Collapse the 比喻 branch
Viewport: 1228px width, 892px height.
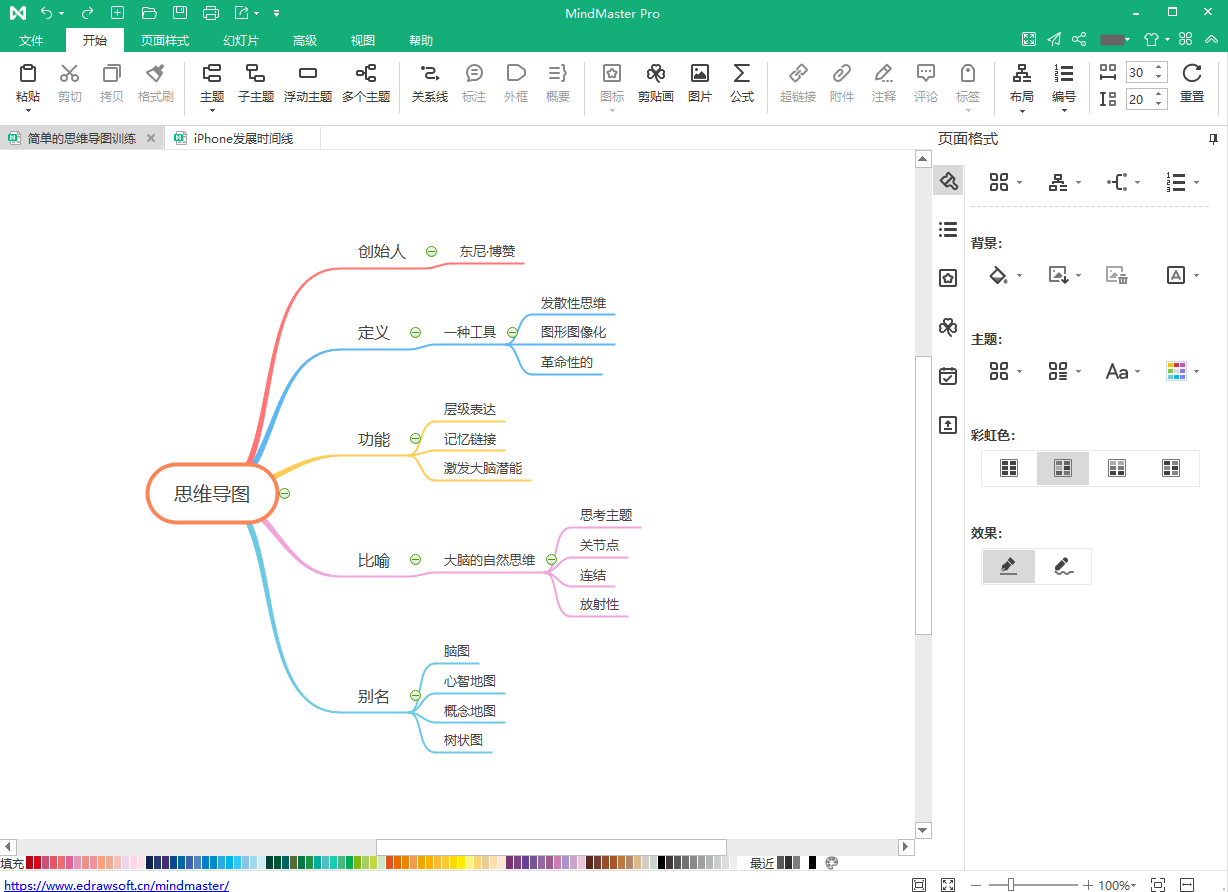click(x=415, y=560)
